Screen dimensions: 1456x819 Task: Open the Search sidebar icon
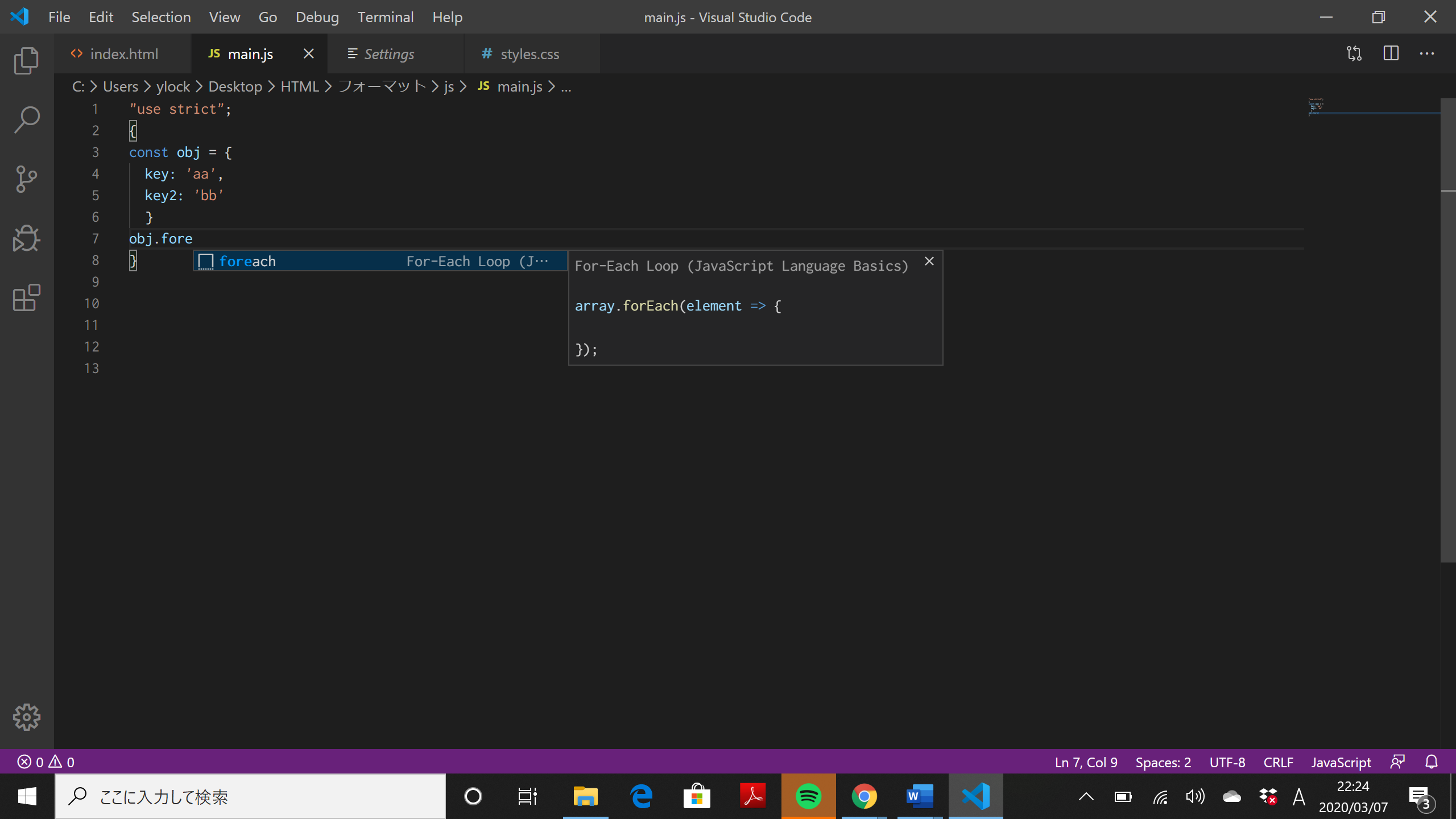tap(26, 119)
